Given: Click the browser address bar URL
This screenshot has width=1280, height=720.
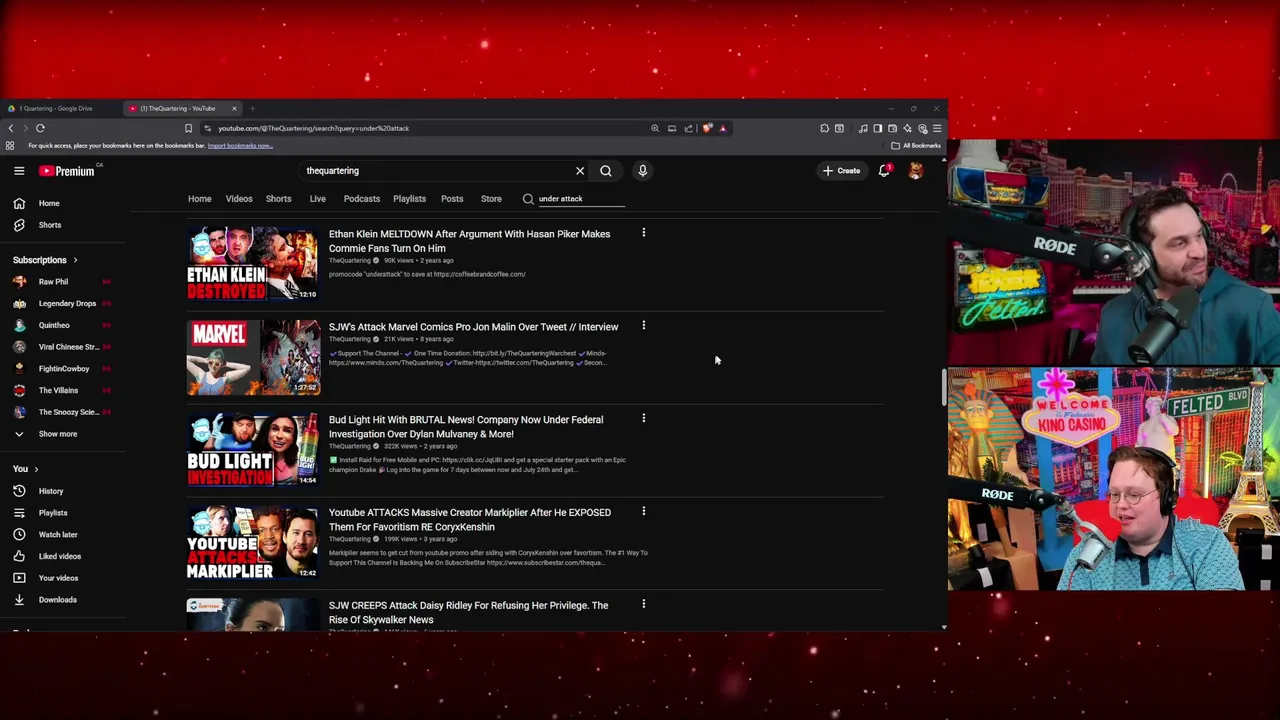Looking at the screenshot, I should click(x=314, y=128).
